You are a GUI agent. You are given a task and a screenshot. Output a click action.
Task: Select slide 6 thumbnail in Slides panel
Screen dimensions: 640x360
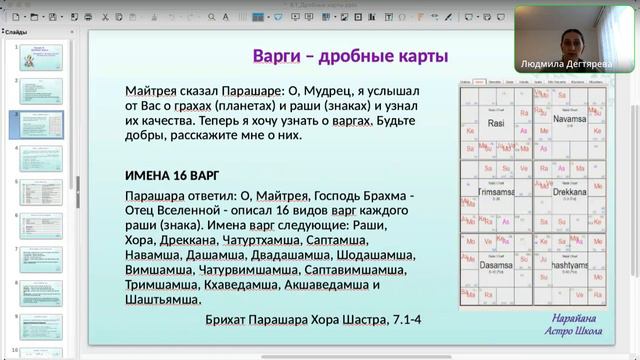pos(41,226)
